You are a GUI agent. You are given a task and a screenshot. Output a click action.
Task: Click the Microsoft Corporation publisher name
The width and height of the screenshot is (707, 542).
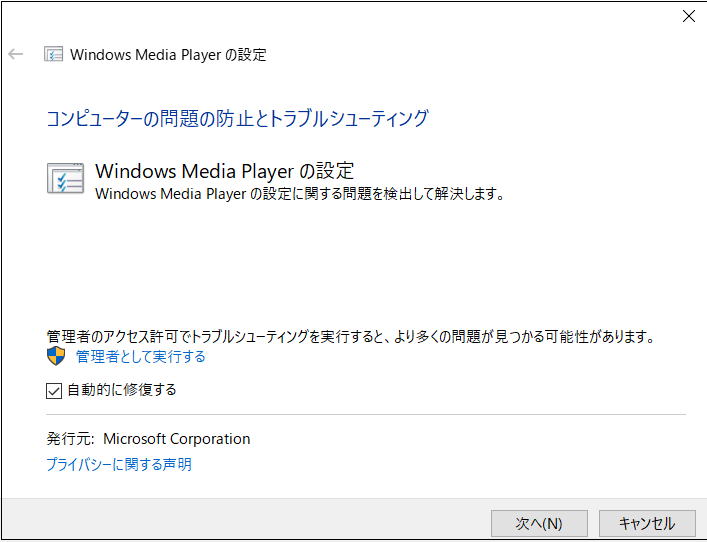point(177,439)
